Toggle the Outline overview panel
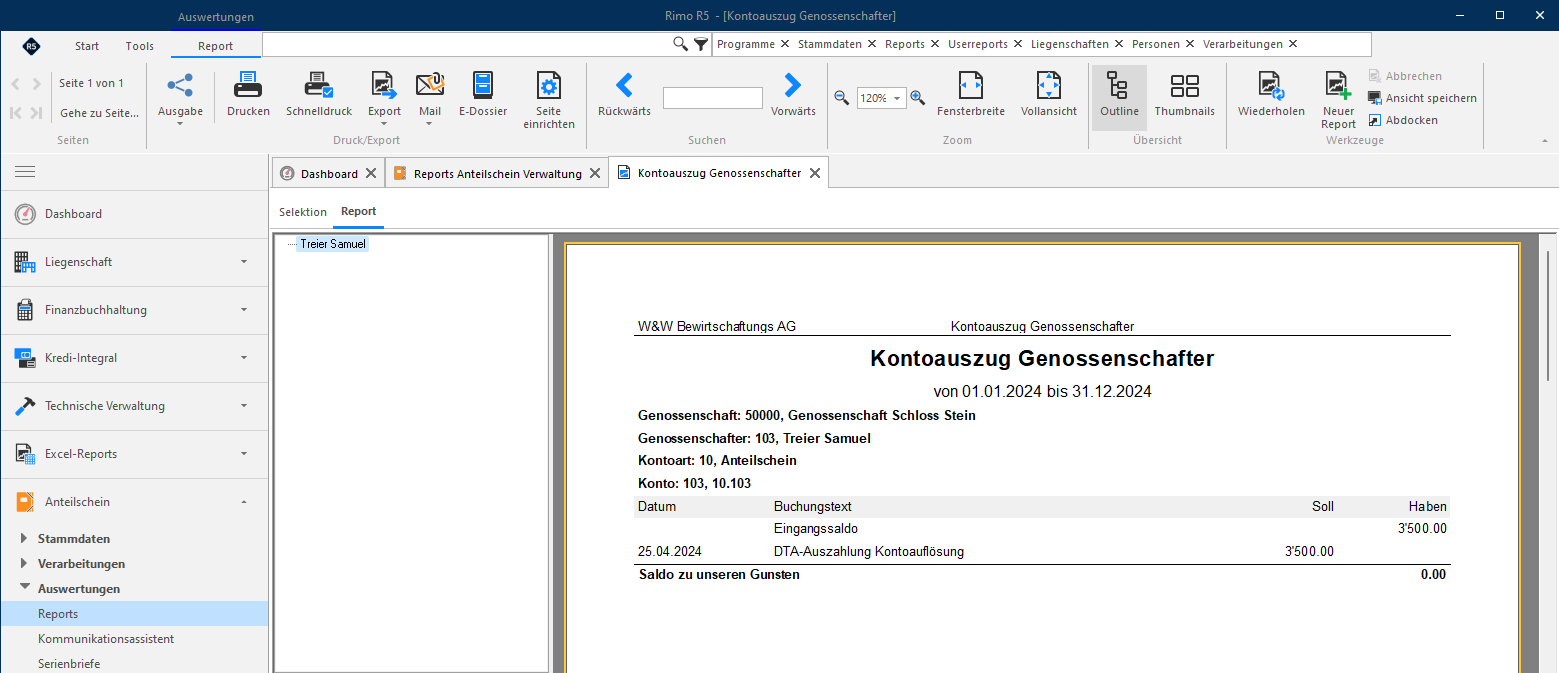The width and height of the screenshot is (1559, 673). coord(1119,96)
